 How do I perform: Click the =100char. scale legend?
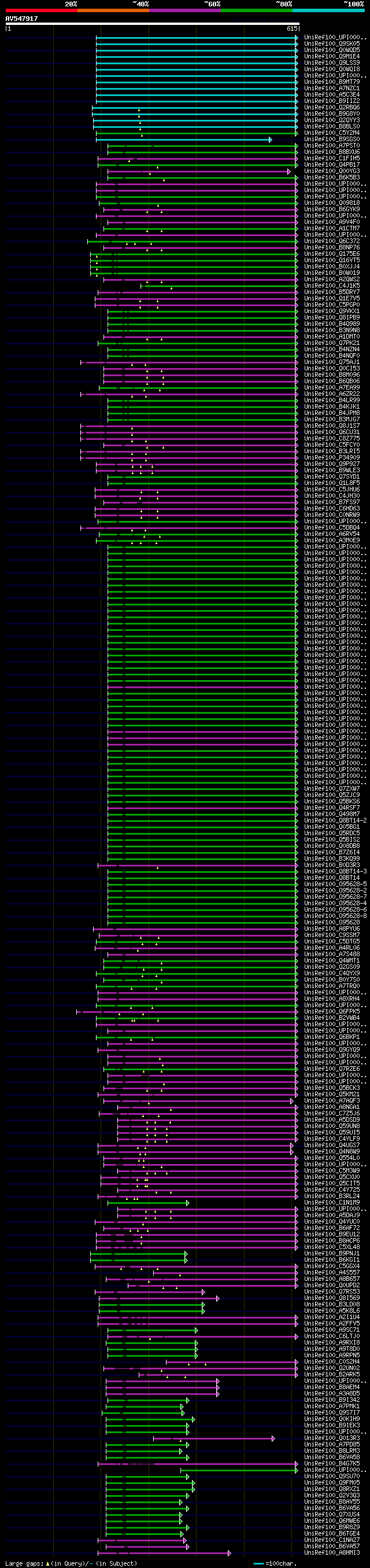click(276, 1564)
